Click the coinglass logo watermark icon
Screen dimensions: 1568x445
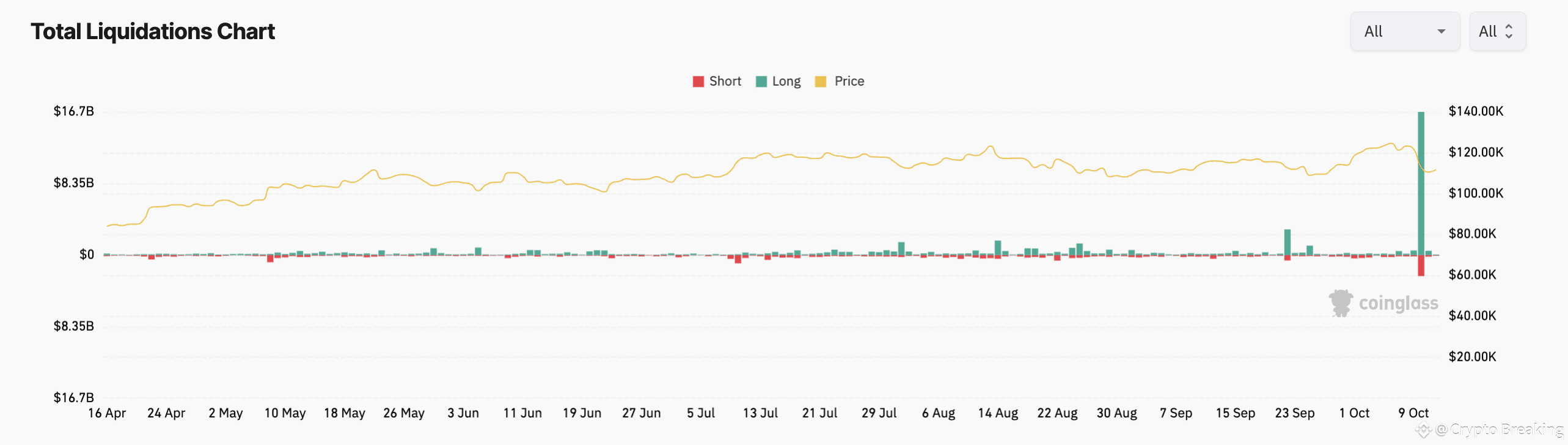pyautogui.click(x=1341, y=303)
